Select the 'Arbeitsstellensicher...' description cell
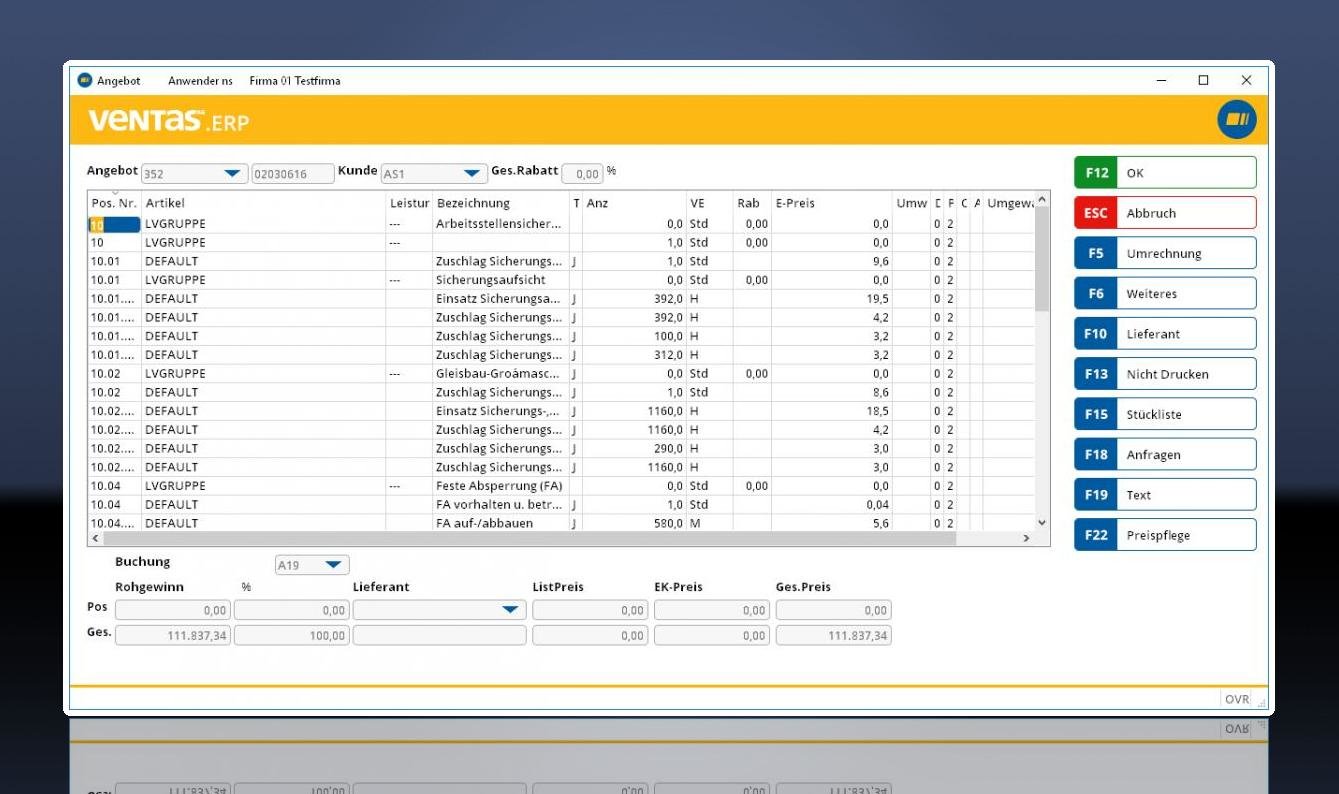The image size is (1339, 794). (501, 224)
